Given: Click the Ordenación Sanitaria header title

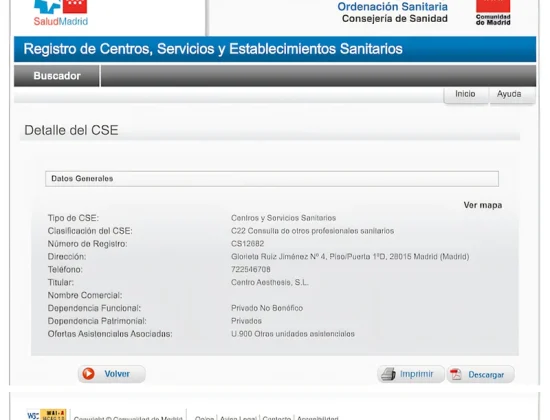Looking at the screenshot, I should (392, 6).
